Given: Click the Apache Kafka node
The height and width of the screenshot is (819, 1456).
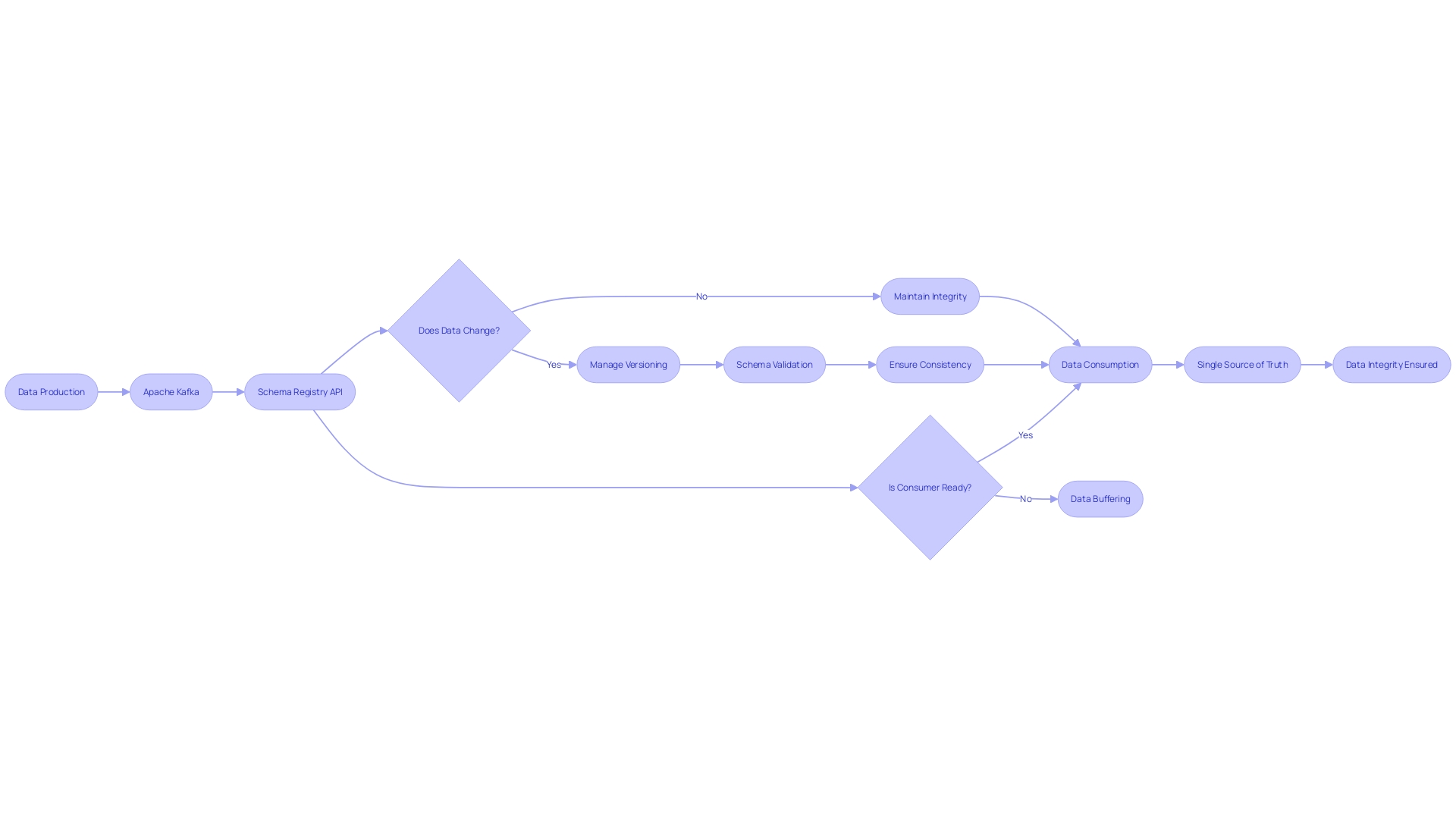Looking at the screenshot, I should click(171, 391).
